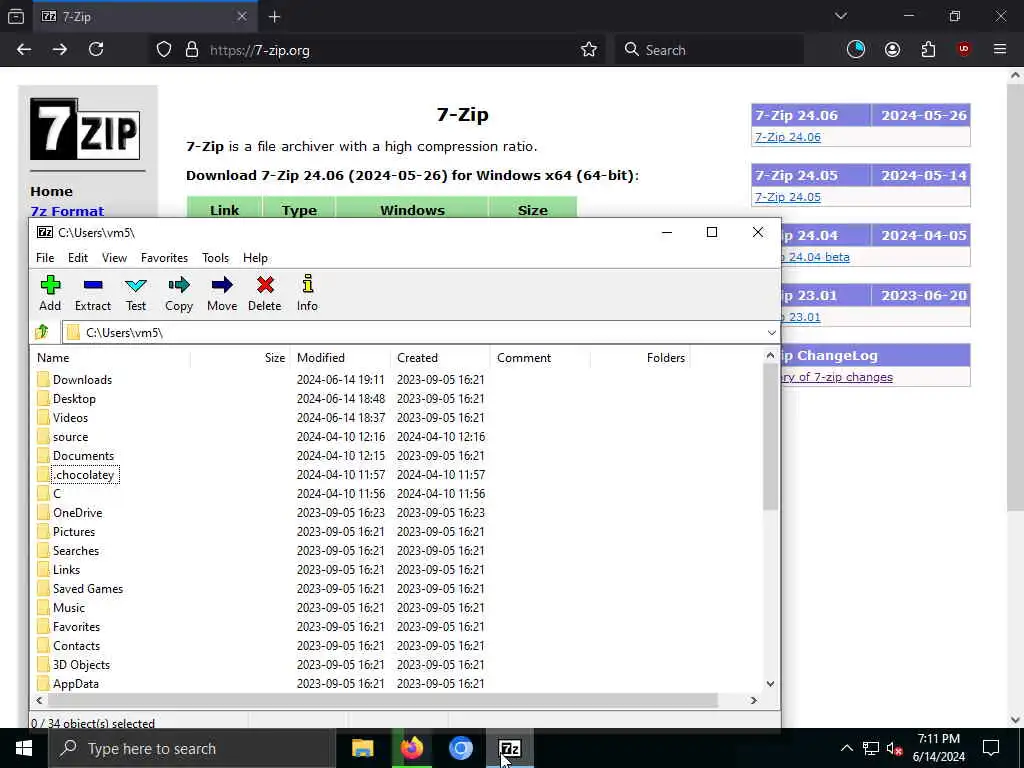Sort by the Modified column header
This screenshot has width=1024, height=768.
[341, 358]
